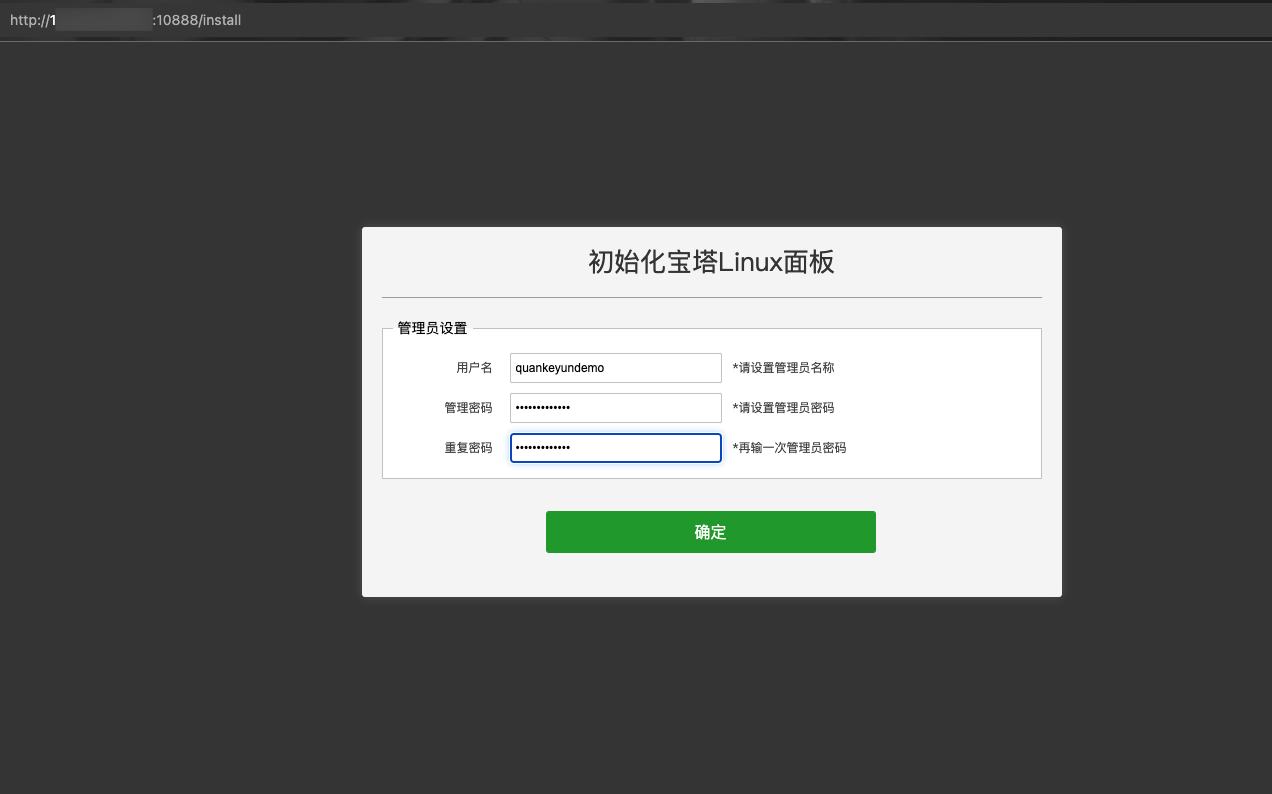
Task: Focus the 管理密码 password field
Action: pyautogui.click(x=615, y=408)
